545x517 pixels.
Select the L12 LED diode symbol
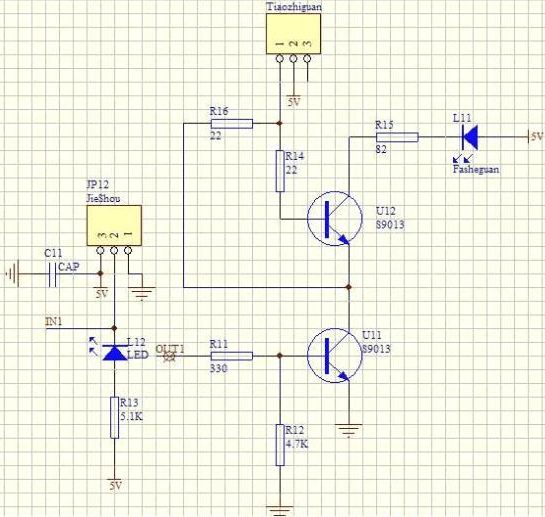[115, 352]
